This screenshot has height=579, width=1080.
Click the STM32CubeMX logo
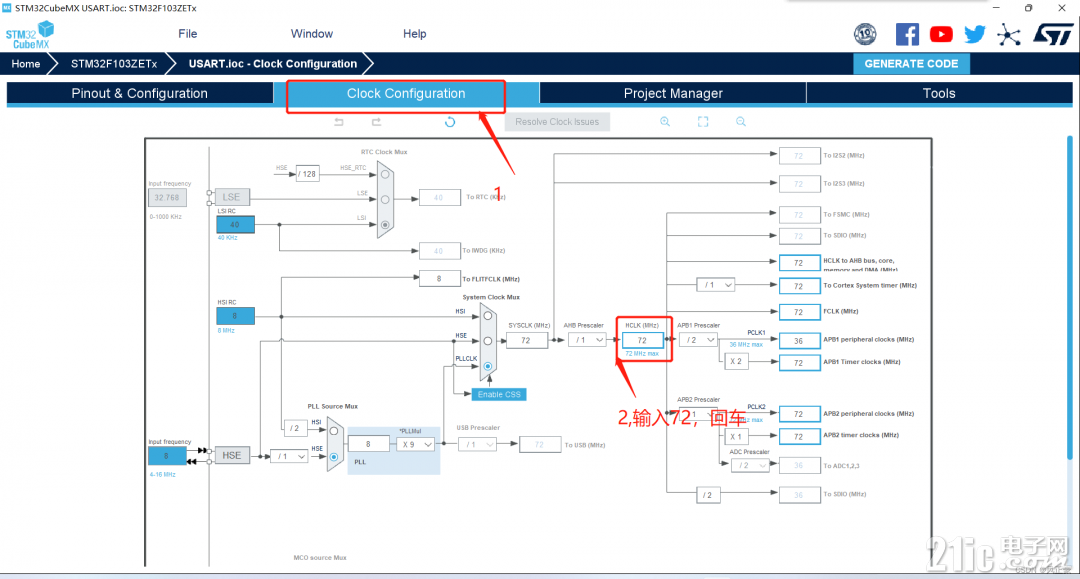click(x=30, y=34)
